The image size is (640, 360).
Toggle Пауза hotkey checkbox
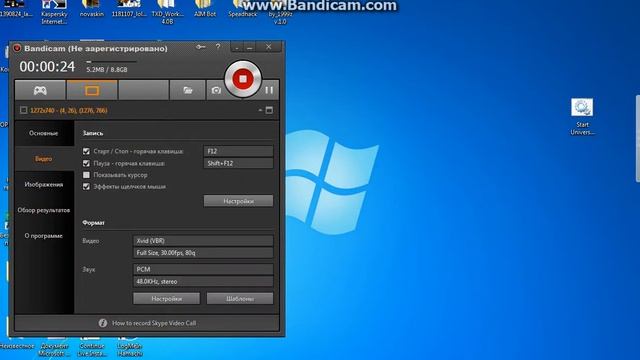click(86, 163)
